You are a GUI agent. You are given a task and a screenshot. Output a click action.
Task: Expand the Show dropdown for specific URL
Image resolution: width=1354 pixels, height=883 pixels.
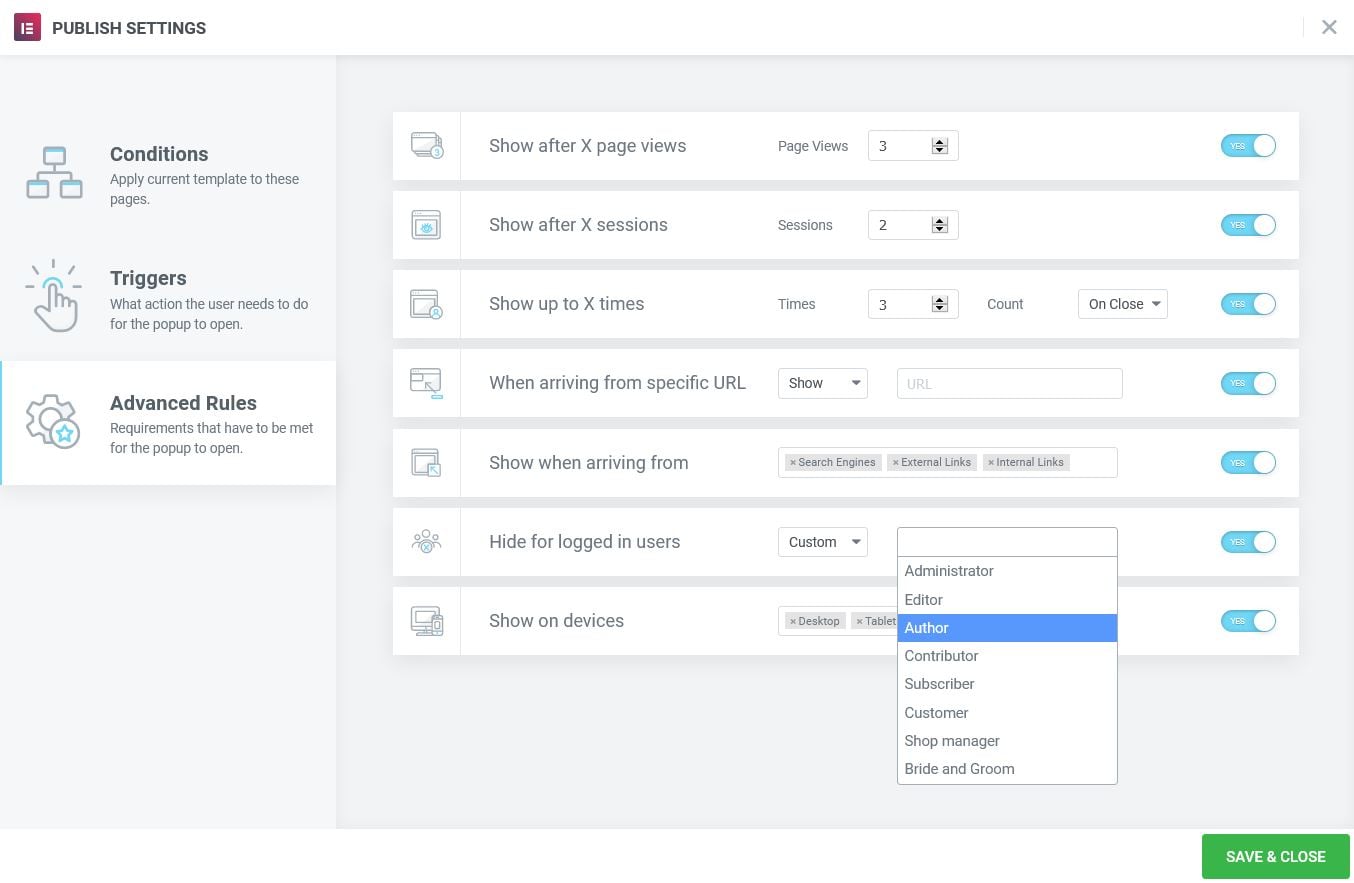(822, 383)
